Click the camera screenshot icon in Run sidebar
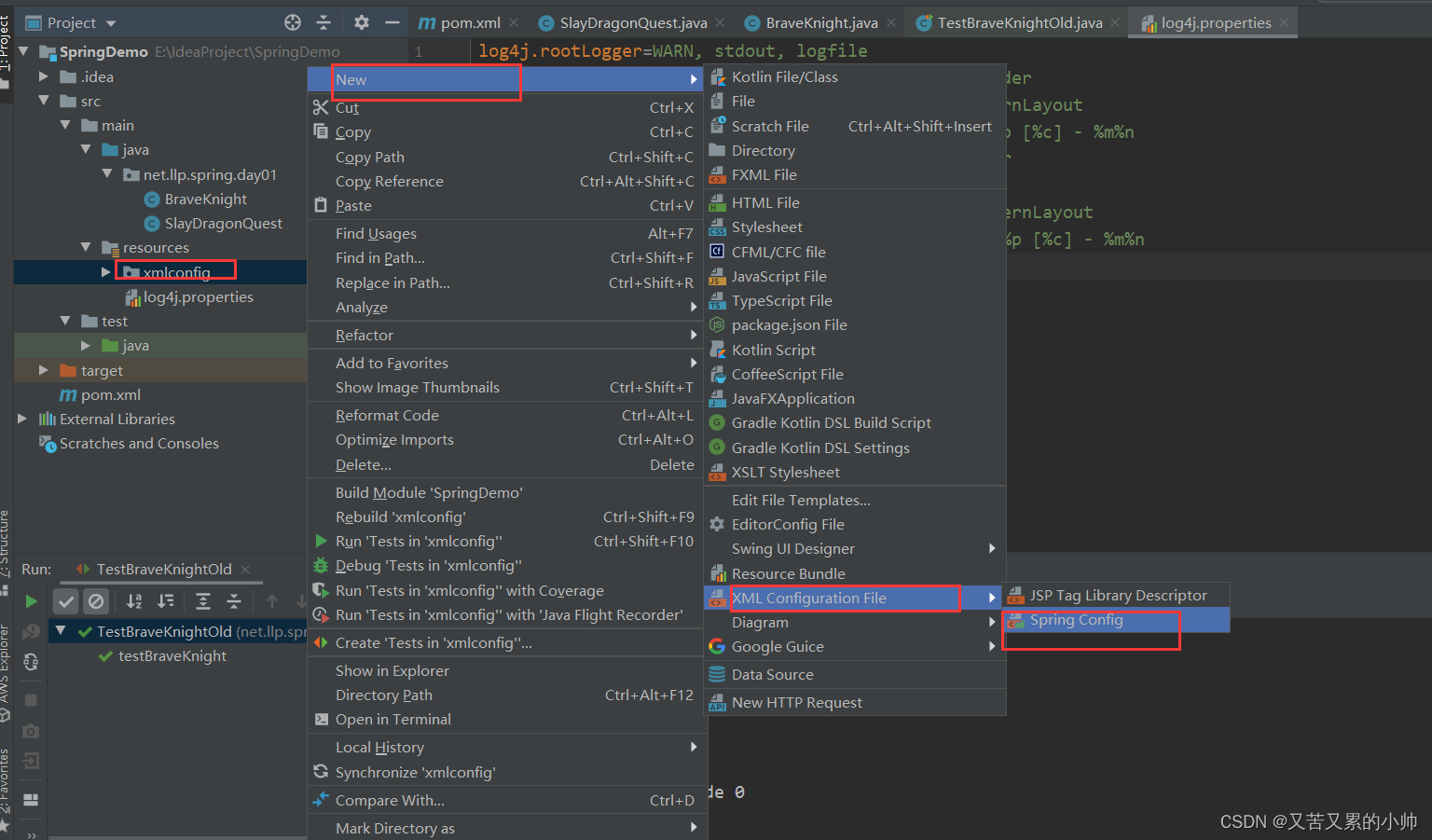The width and height of the screenshot is (1432, 840). (31, 731)
